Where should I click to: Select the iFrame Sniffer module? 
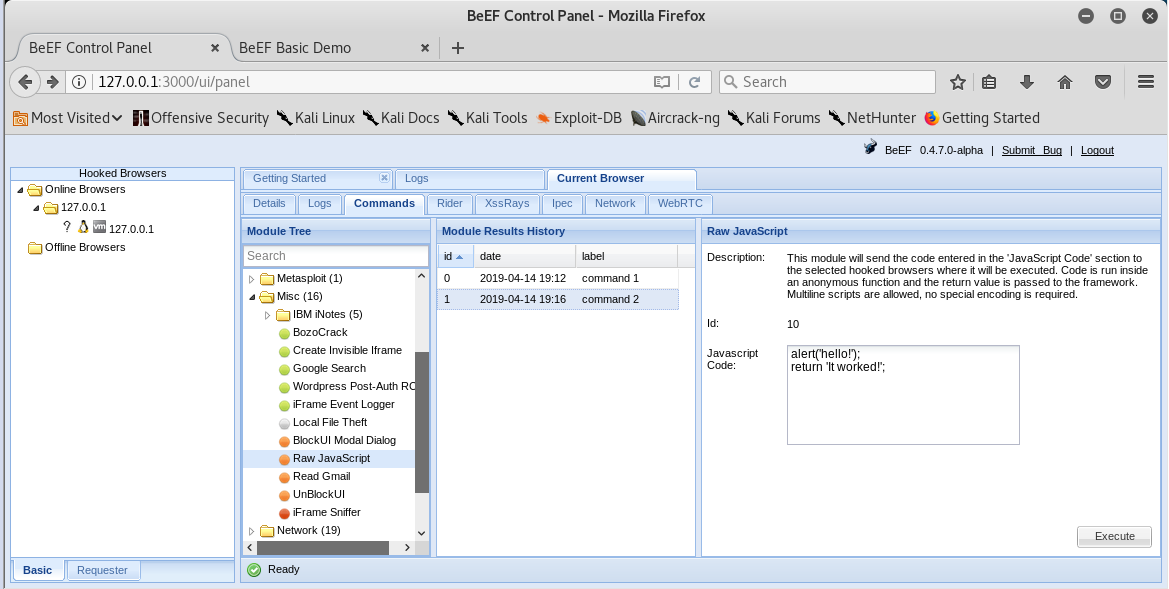tap(327, 512)
